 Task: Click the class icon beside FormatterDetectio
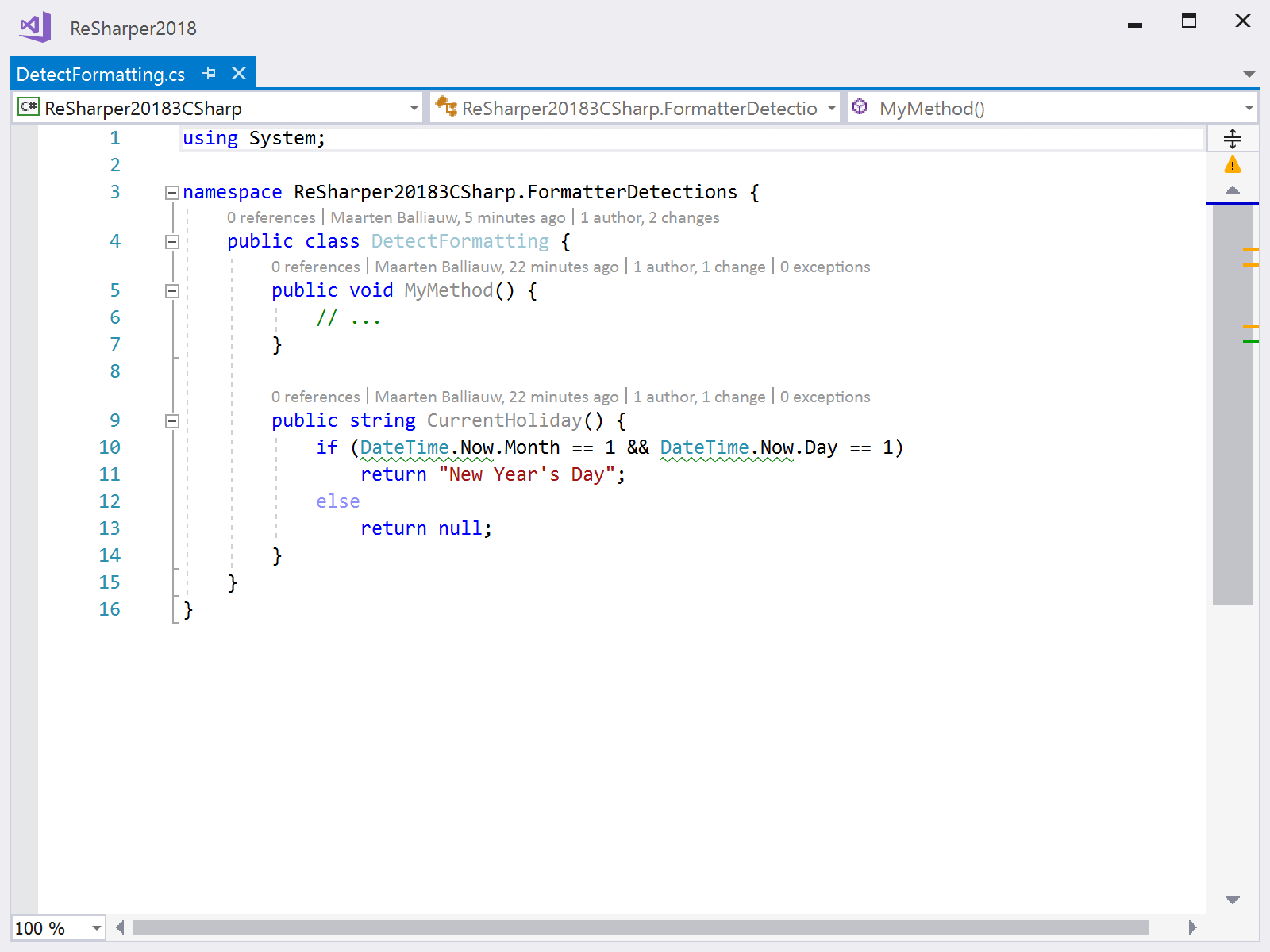click(x=446, y=106)
